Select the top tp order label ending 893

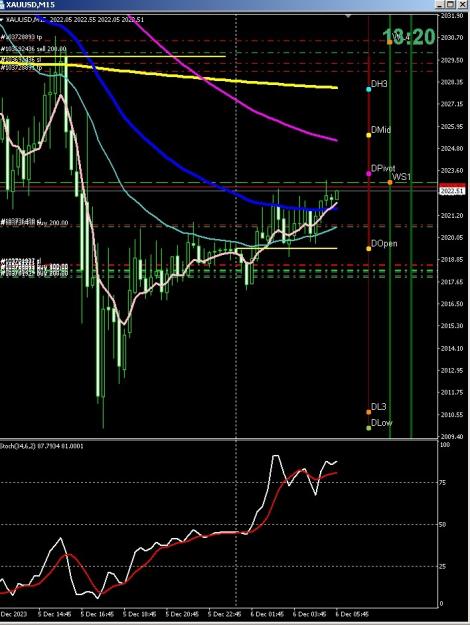(x=21, y=37)
